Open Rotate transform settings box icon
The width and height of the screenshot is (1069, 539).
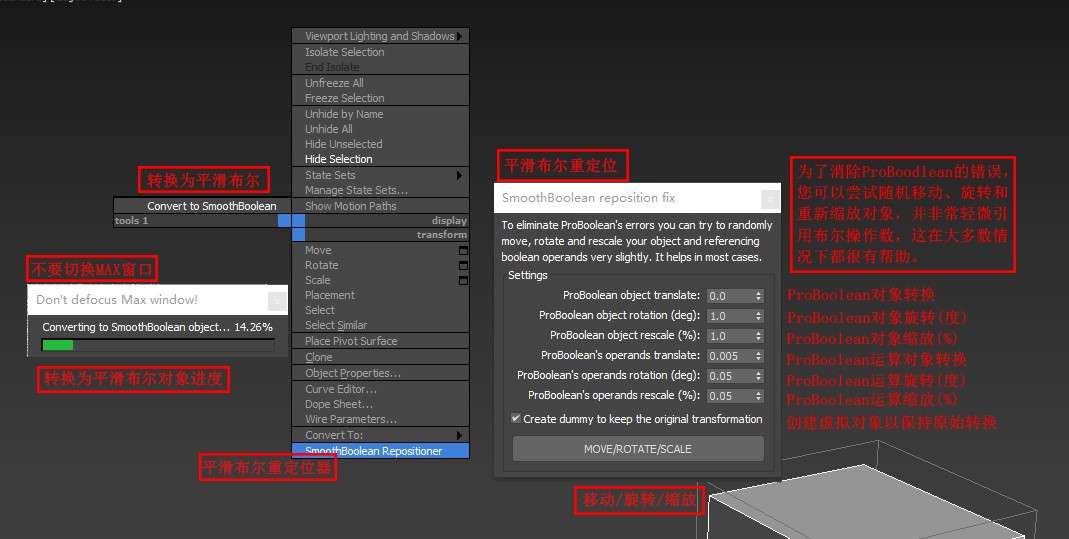463,265
